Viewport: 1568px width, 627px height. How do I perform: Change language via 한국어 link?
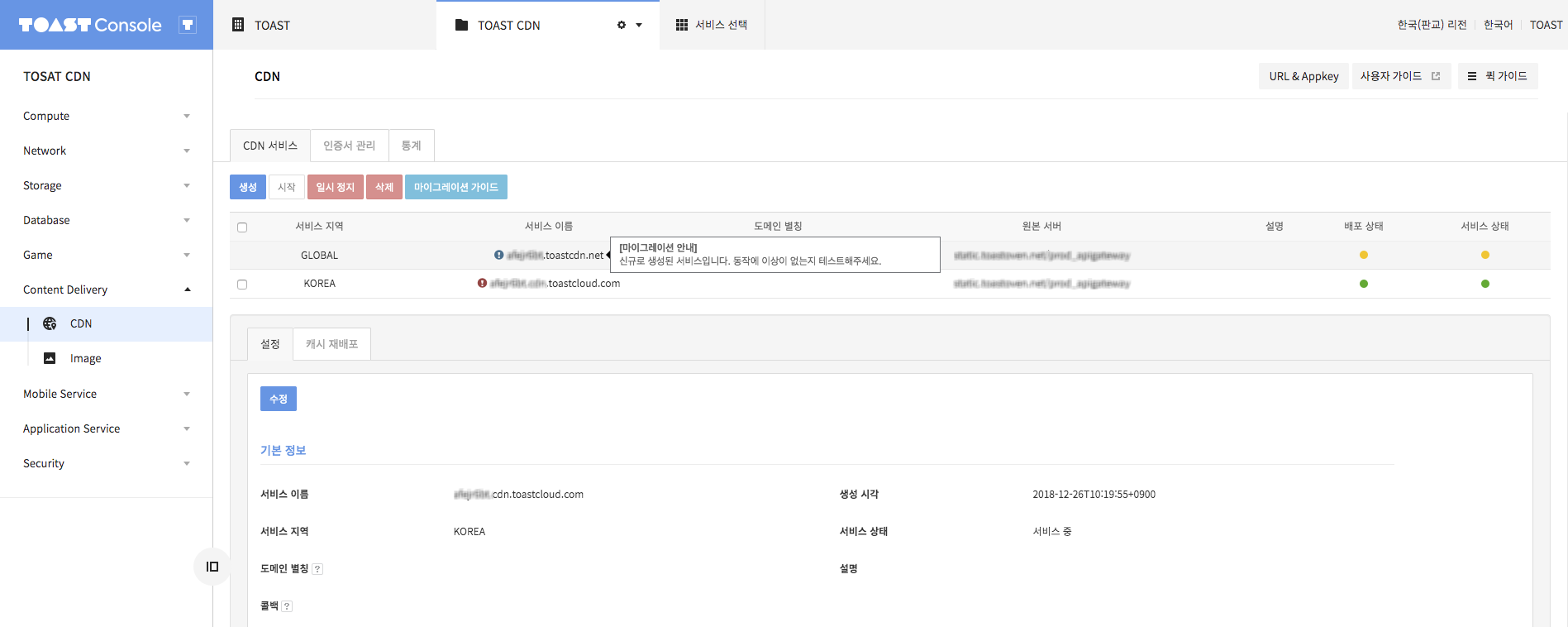tap(1498, 25)
